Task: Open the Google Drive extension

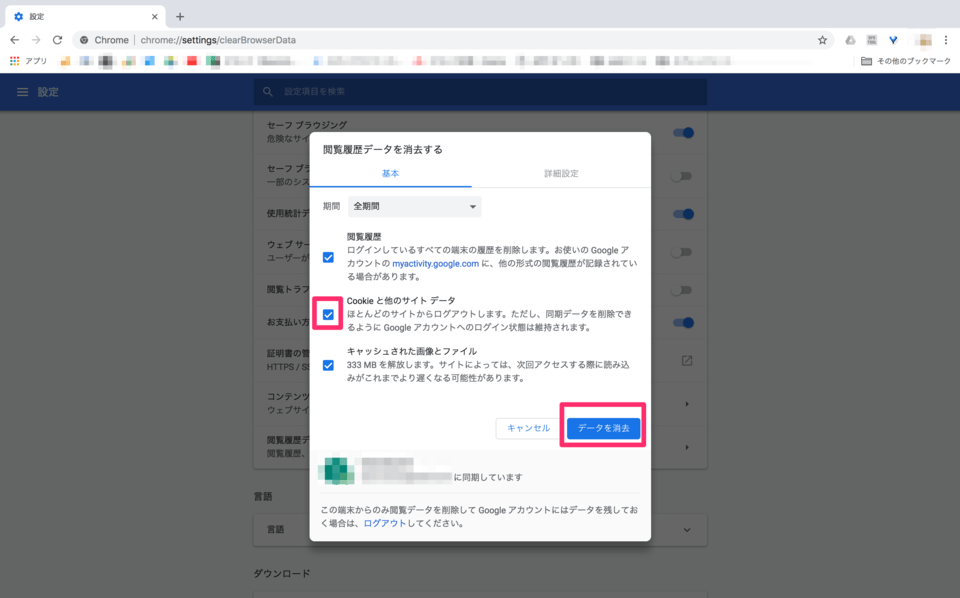Action: (850, 40)
